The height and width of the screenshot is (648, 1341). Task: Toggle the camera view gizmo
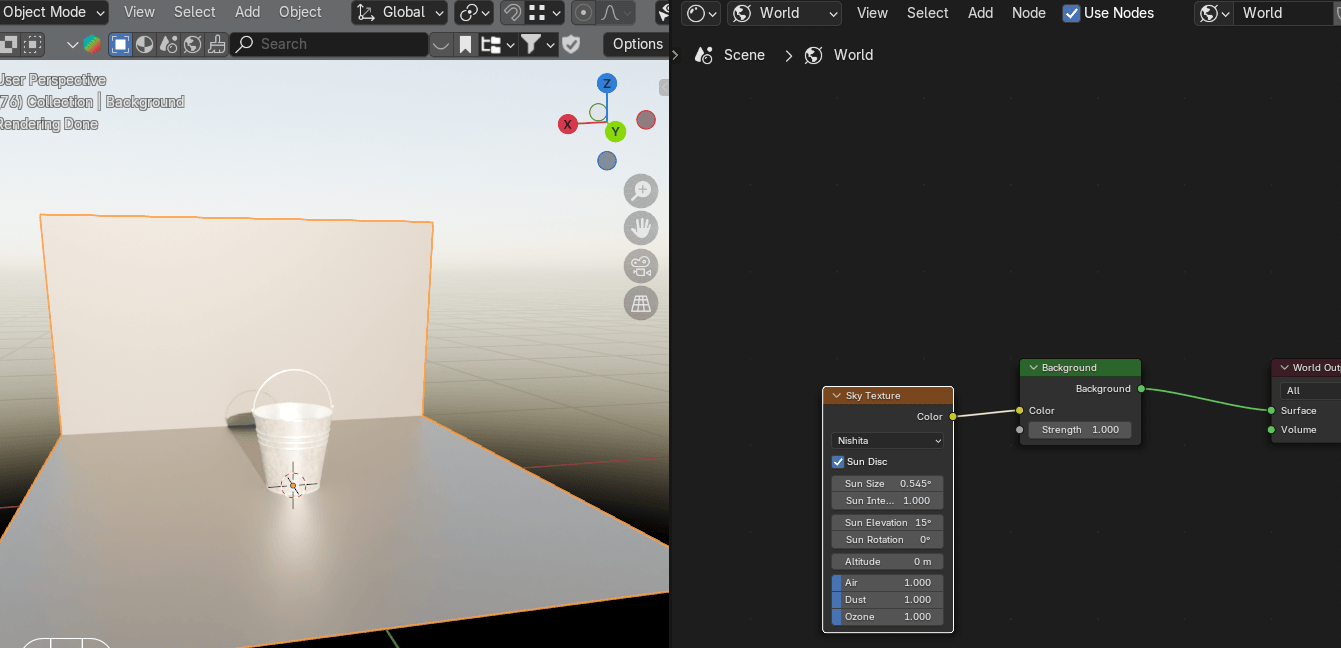coord(641,266)
